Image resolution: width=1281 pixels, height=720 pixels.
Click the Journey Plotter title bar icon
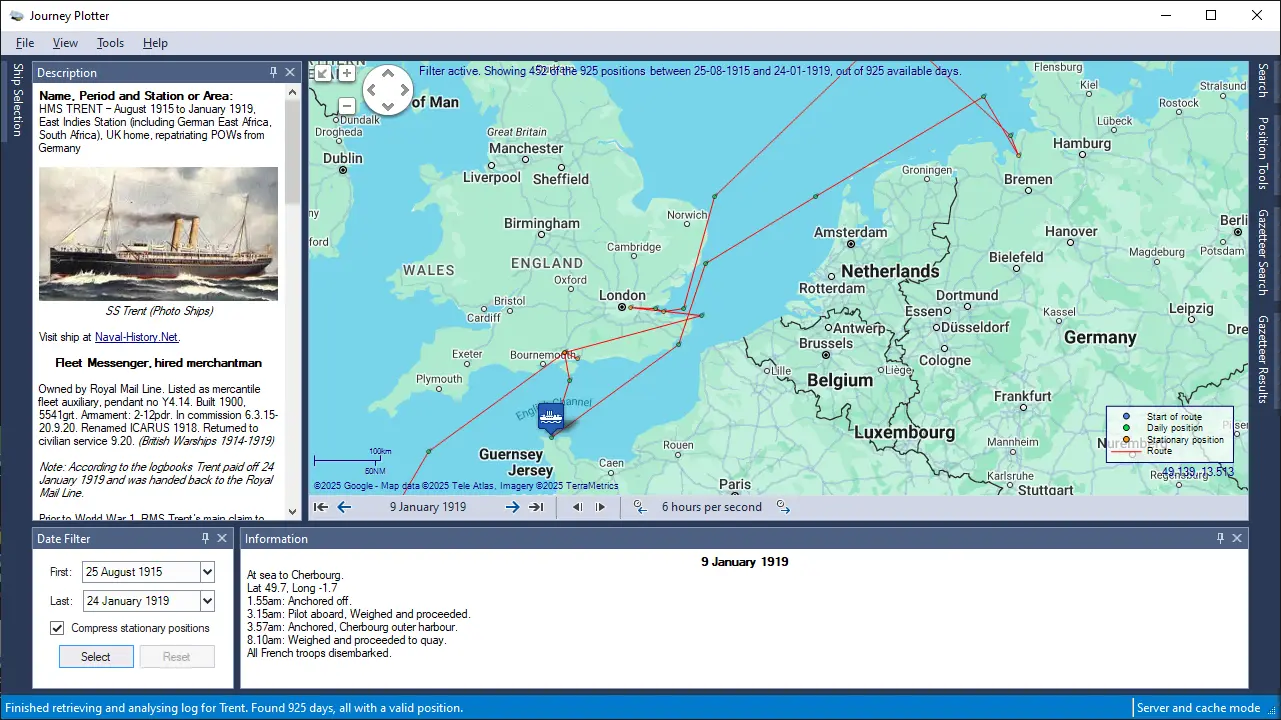tap(16, 15)
